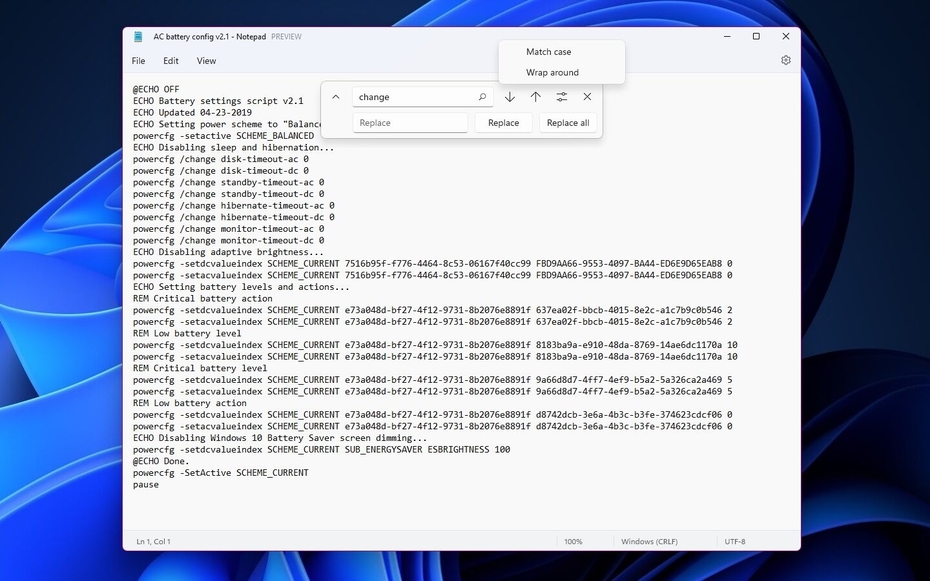Open the find options filter icon
This screenshot has width=930, height=581.
pyautogui.click(x=561, y=96)
